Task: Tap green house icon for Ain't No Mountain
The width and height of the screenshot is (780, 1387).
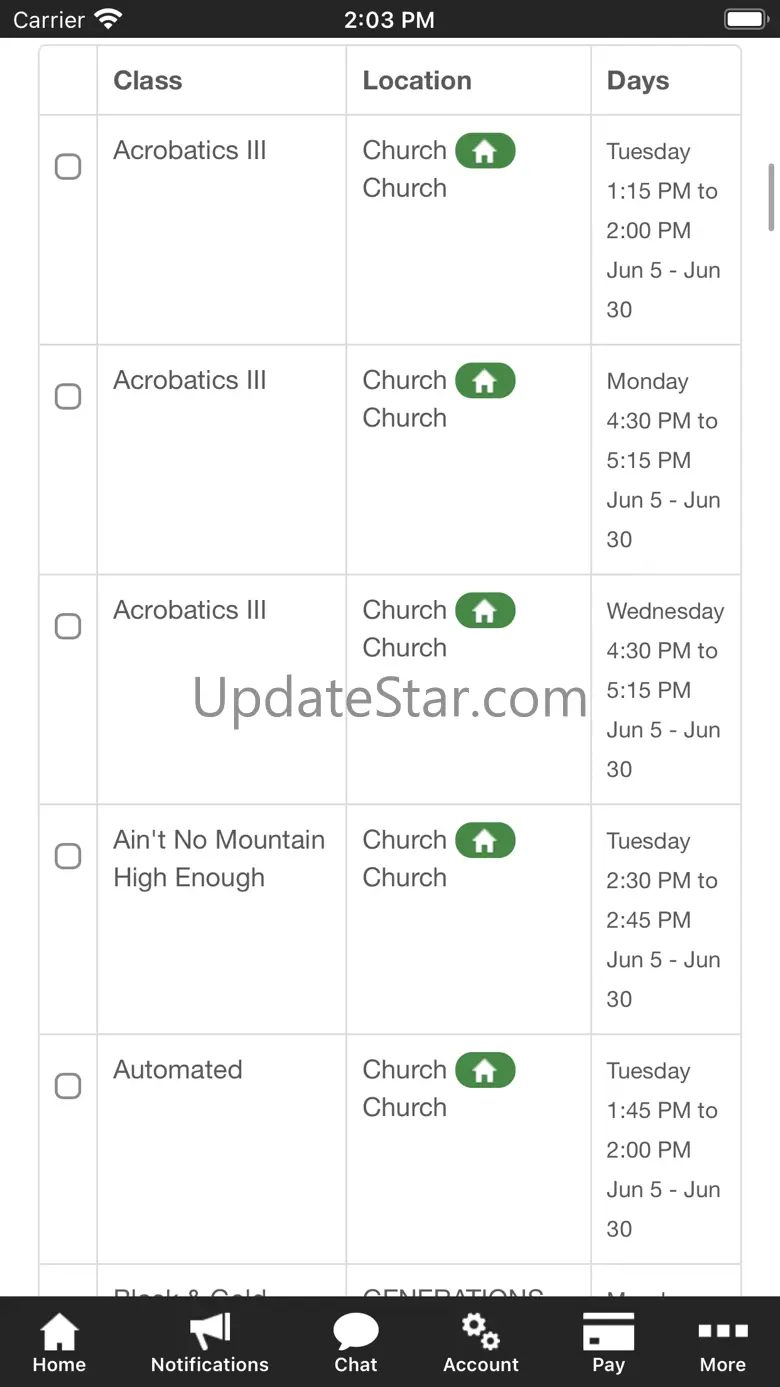Action: coord(485,841)
